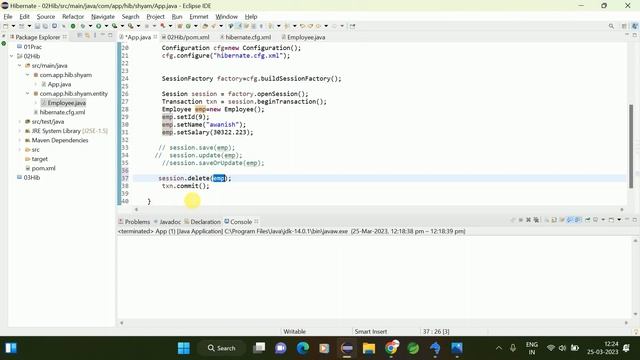Click the Debug bug icon in toolbar
Viewport: 640px width, 360px height.
tap(82, 26)
